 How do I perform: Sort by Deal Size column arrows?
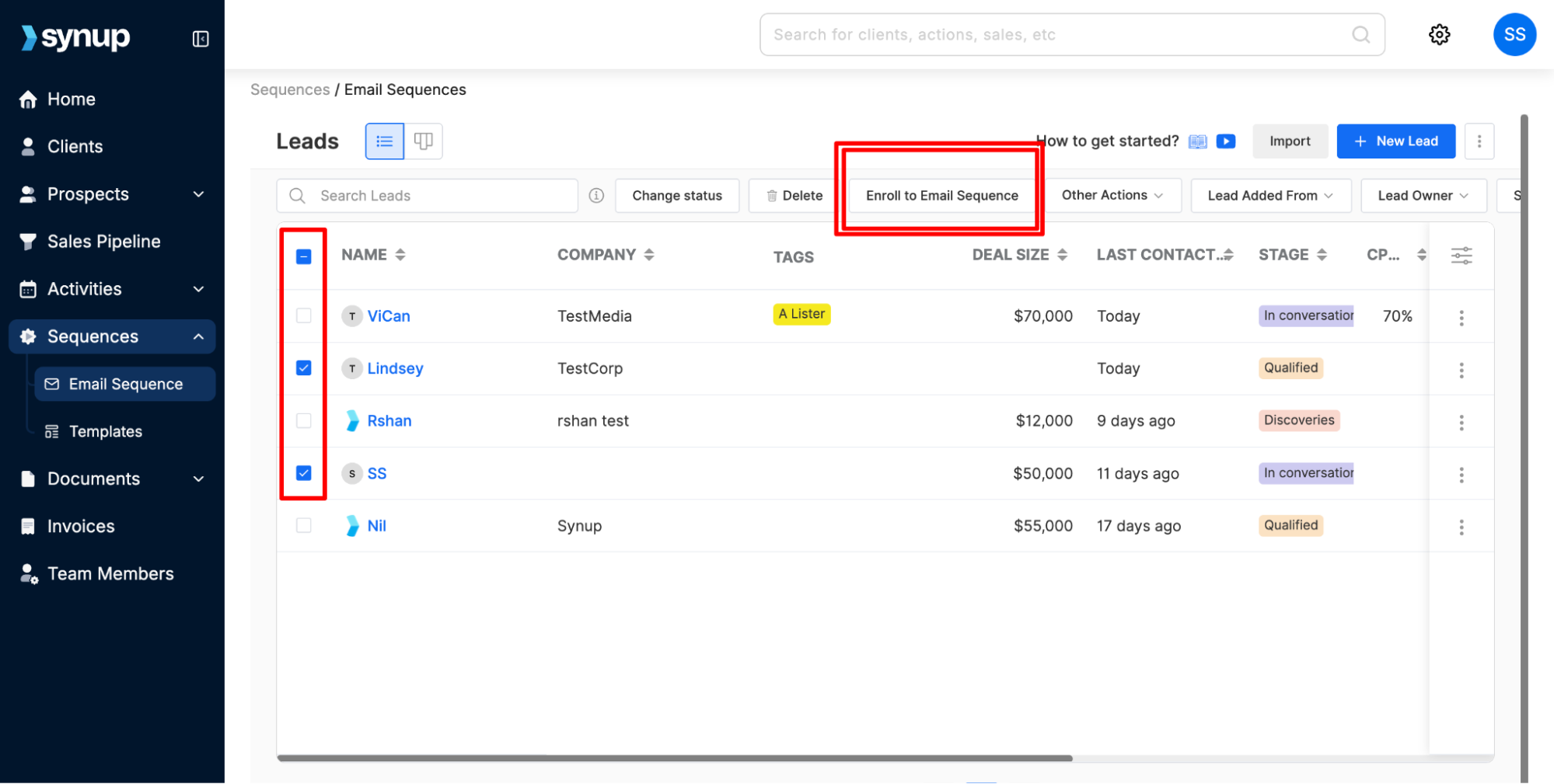(x=1062, y=255)
